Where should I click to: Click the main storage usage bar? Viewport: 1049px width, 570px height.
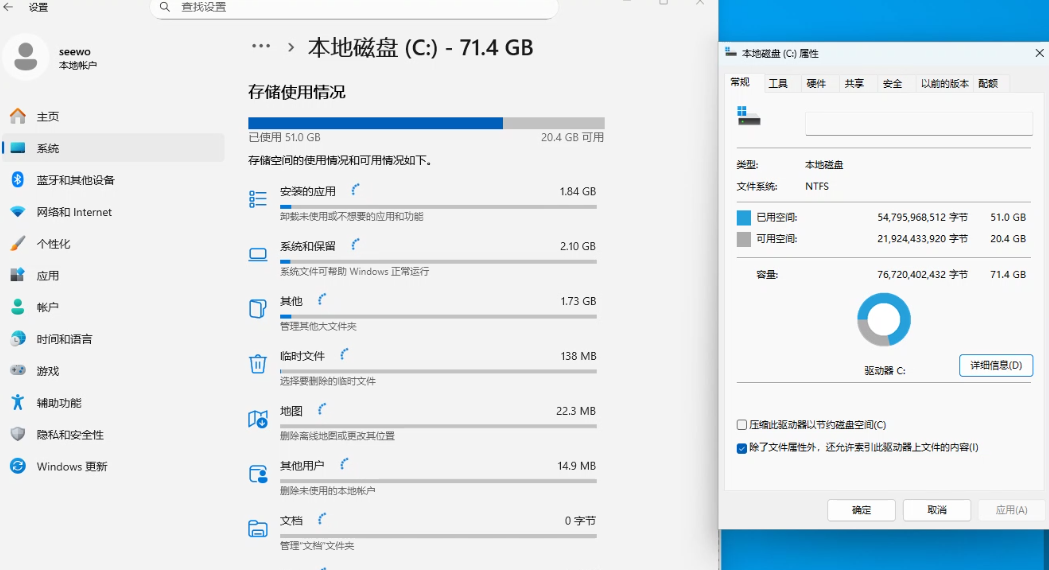(426, 123)
